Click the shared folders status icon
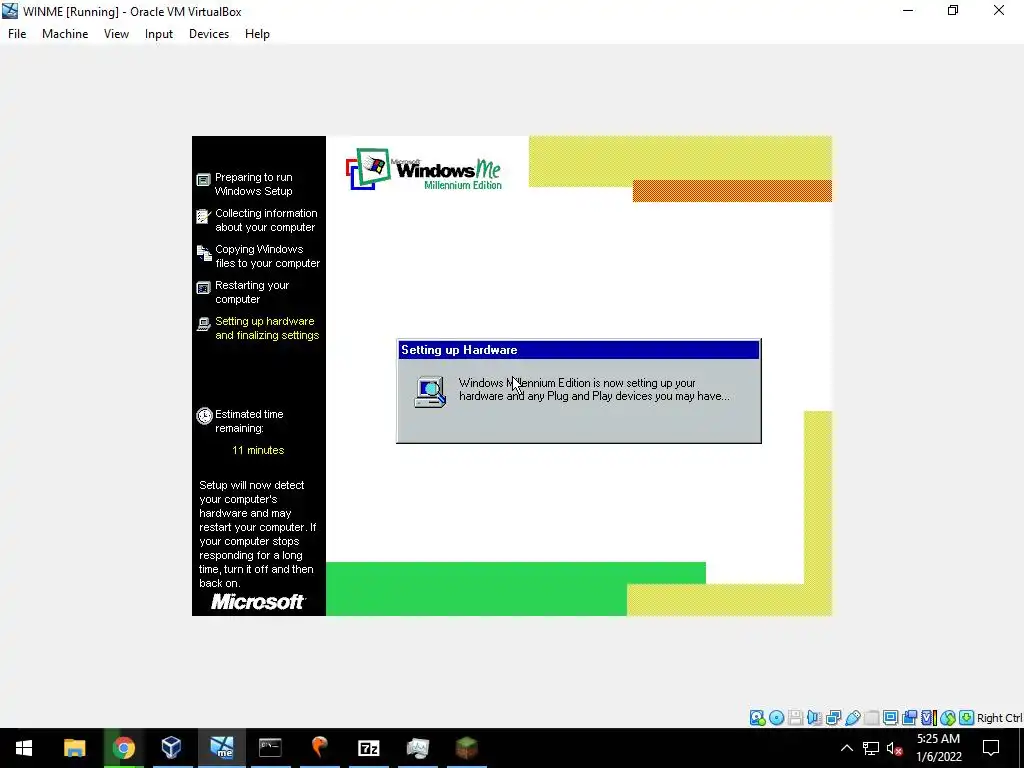Viewport: 1024px width, 768px height. click(x=871, y=718)
